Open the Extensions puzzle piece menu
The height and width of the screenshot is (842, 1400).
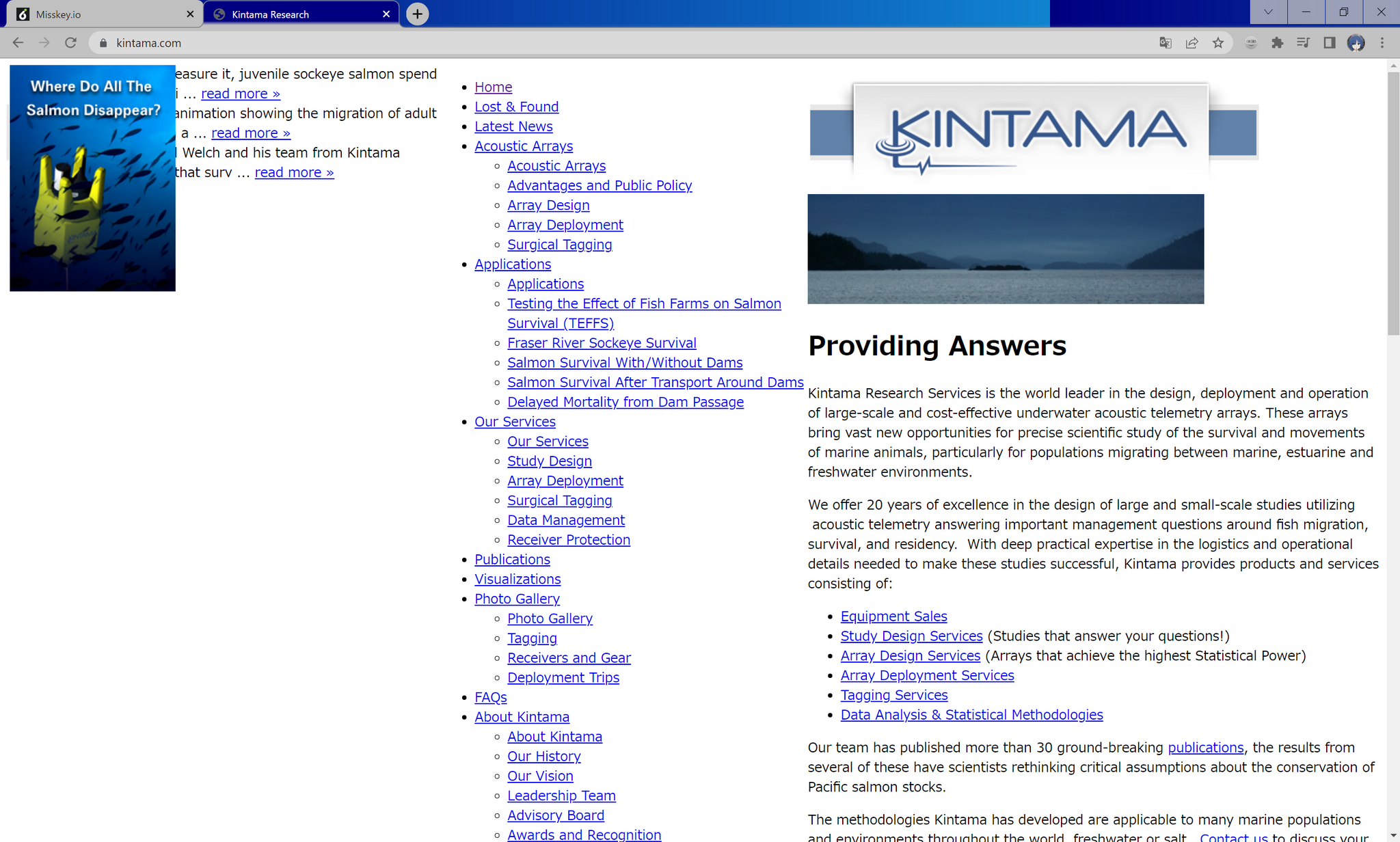(x=1277, y=43)
